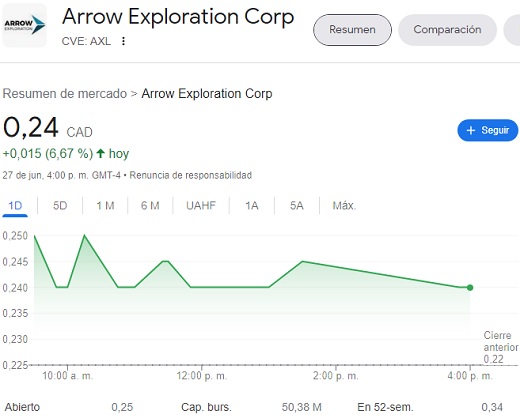This screenshot has height=418, width=520.
Task: Click the Seguir follow button
Action: click(x=488, y=130)
